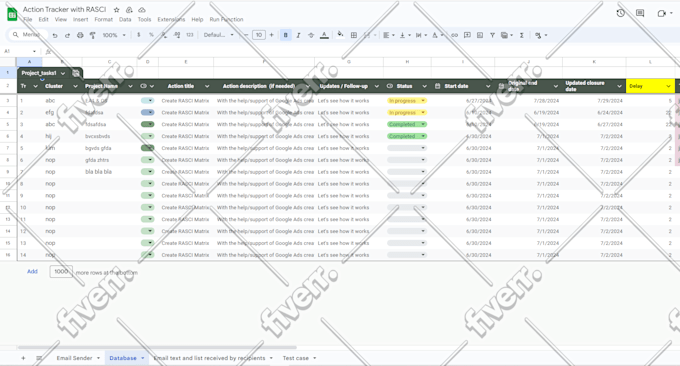This screenshot has width=680, height=366.
Task: Click the decrease decimal places icon
Action: [164, 35]
